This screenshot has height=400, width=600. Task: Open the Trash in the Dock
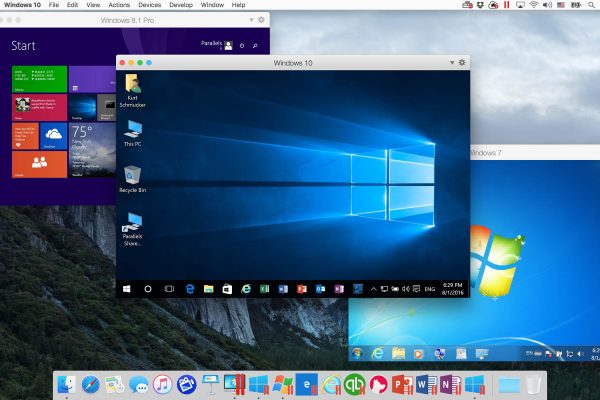coord(533,384)
